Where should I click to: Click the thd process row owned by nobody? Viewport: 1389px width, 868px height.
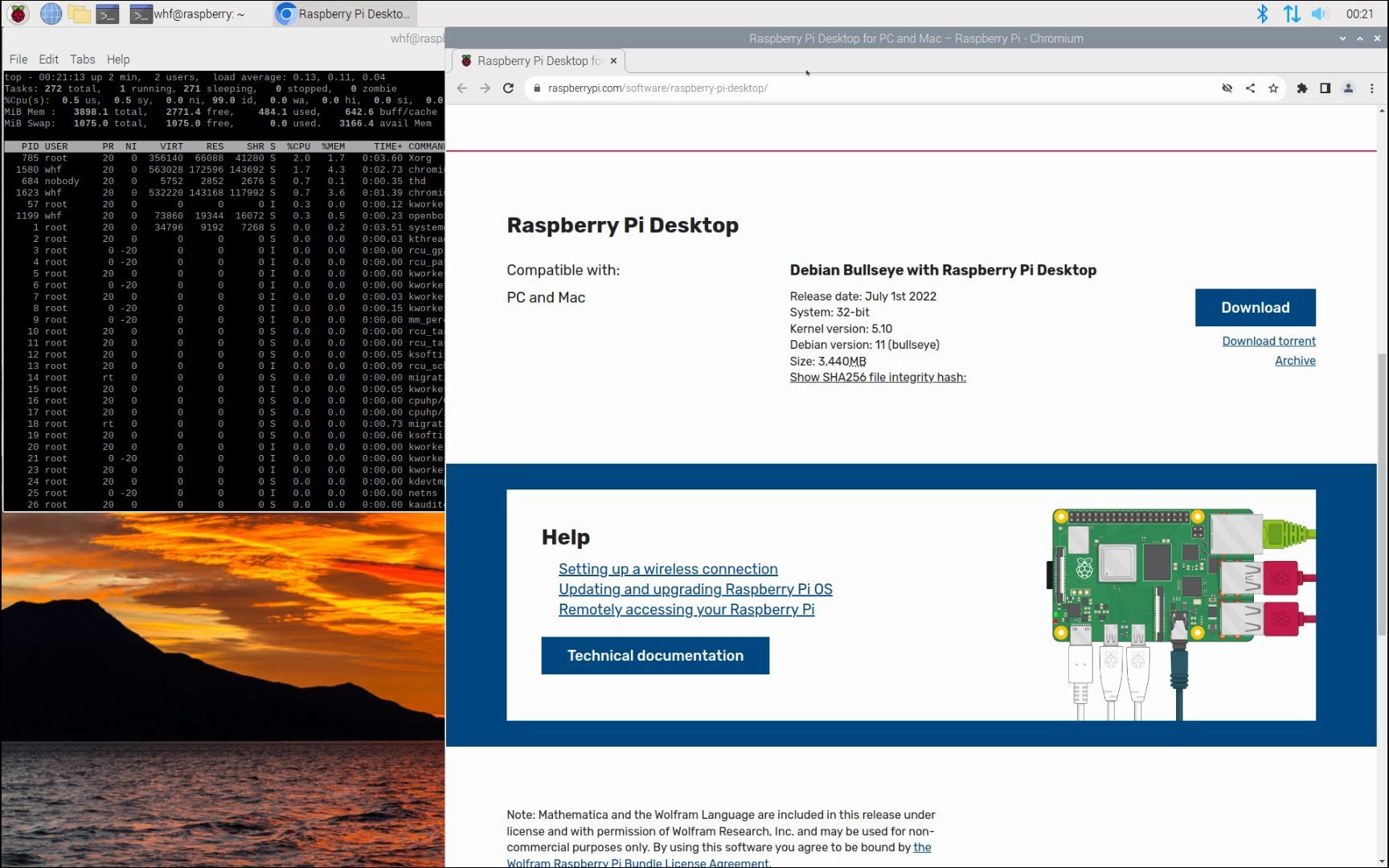224,182
